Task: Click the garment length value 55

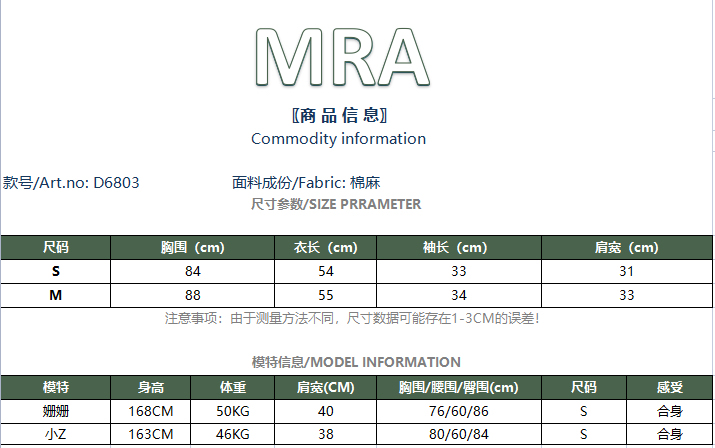Action: [326, 295]
